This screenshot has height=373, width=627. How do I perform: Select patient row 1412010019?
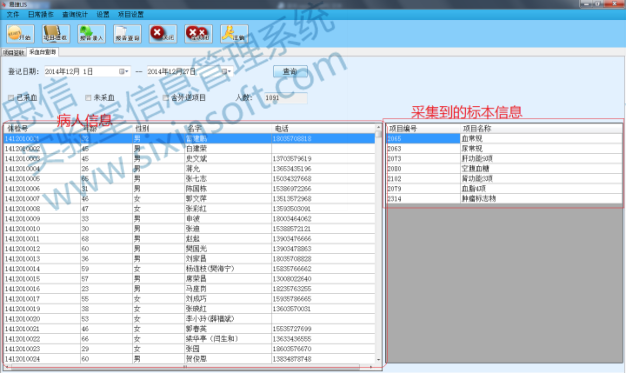pos(189,309)
